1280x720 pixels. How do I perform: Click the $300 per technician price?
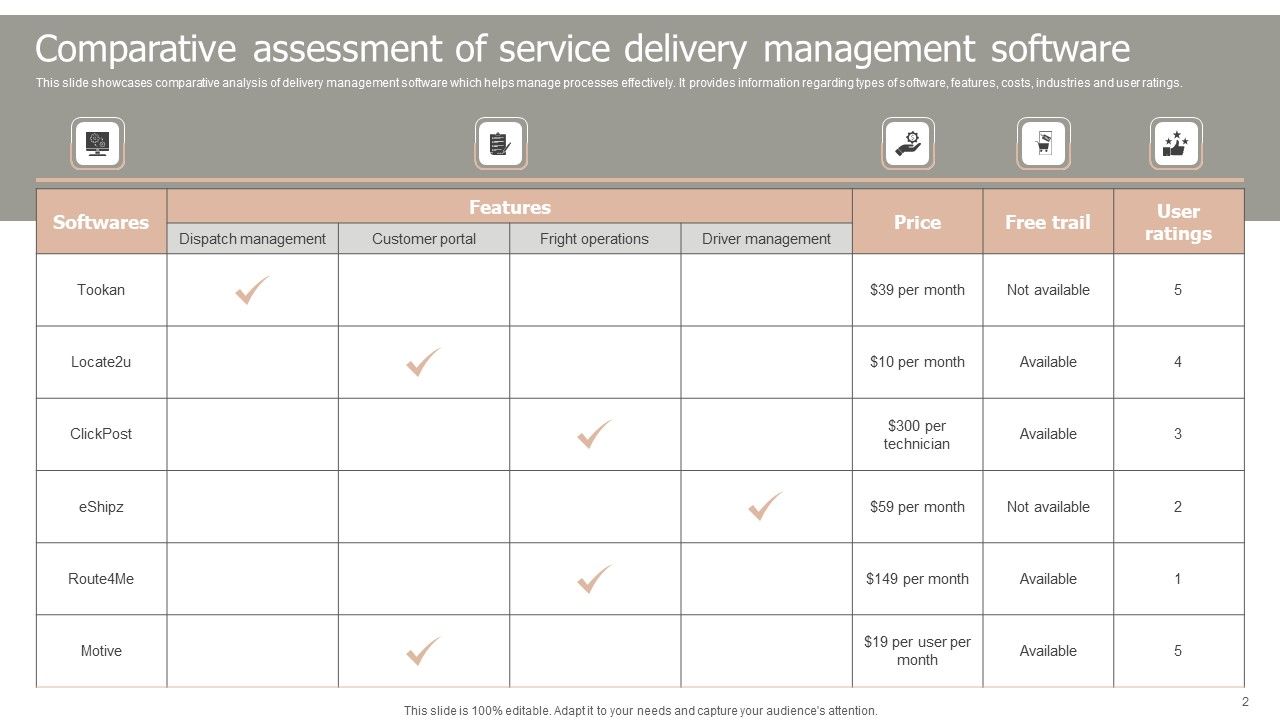[917, 435]
